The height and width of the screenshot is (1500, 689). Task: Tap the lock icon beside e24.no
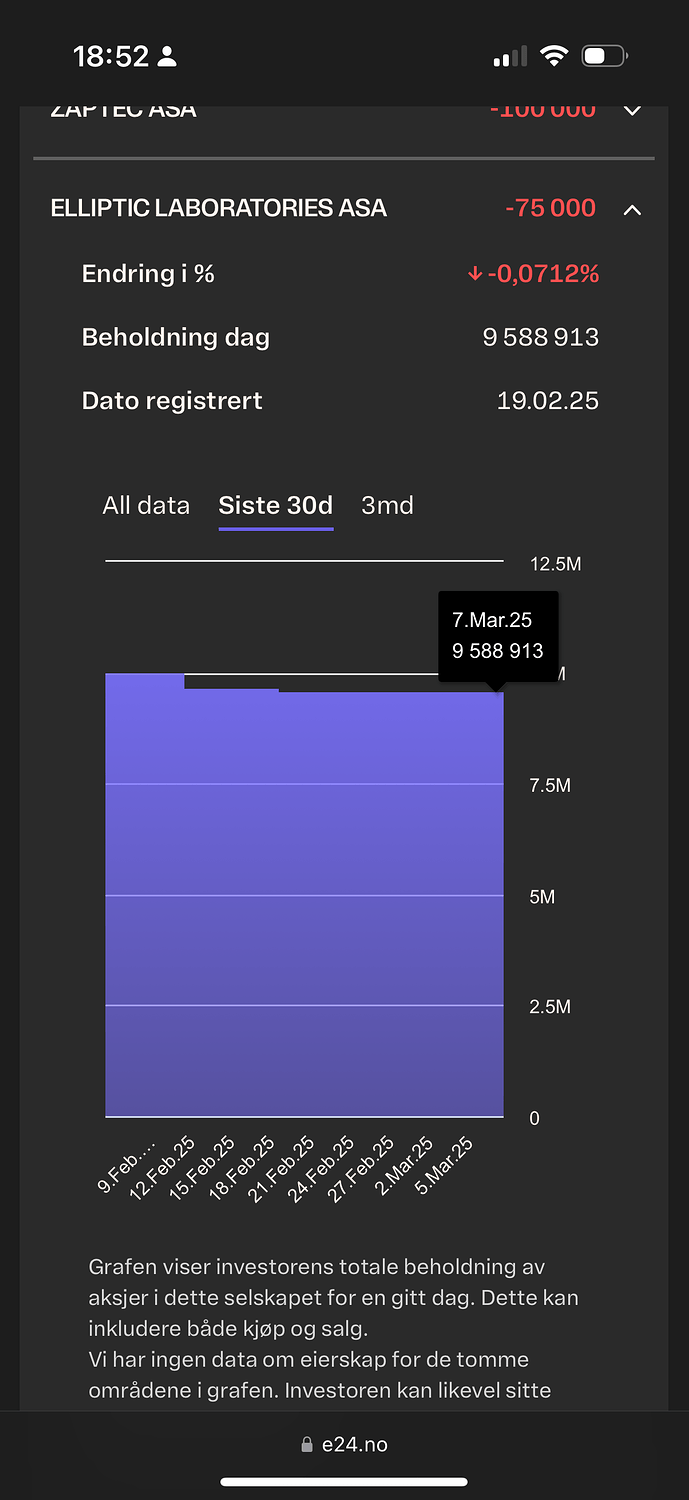coord(307,1445)
